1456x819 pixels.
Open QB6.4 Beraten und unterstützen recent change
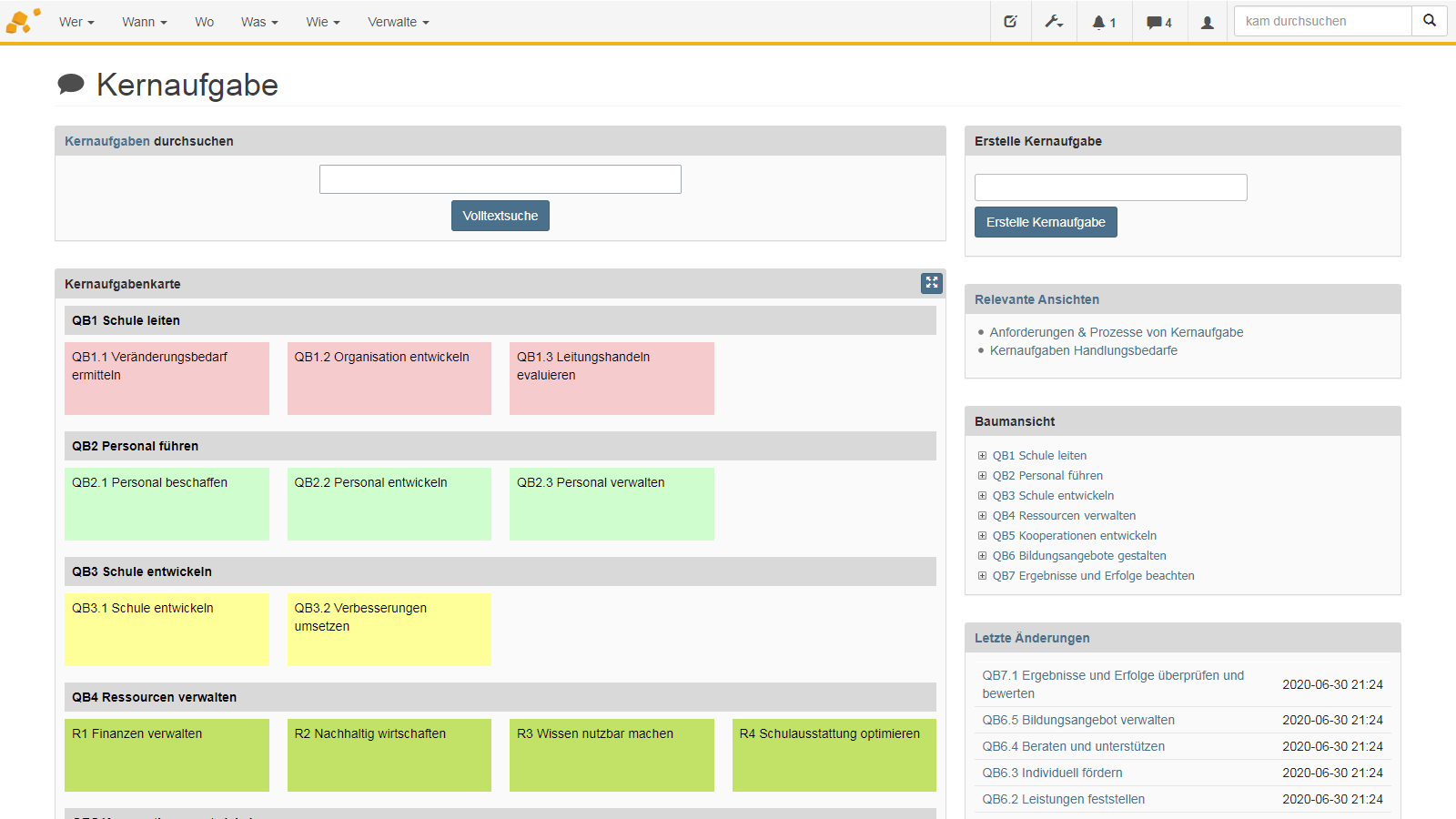[x=1073, y=746]
